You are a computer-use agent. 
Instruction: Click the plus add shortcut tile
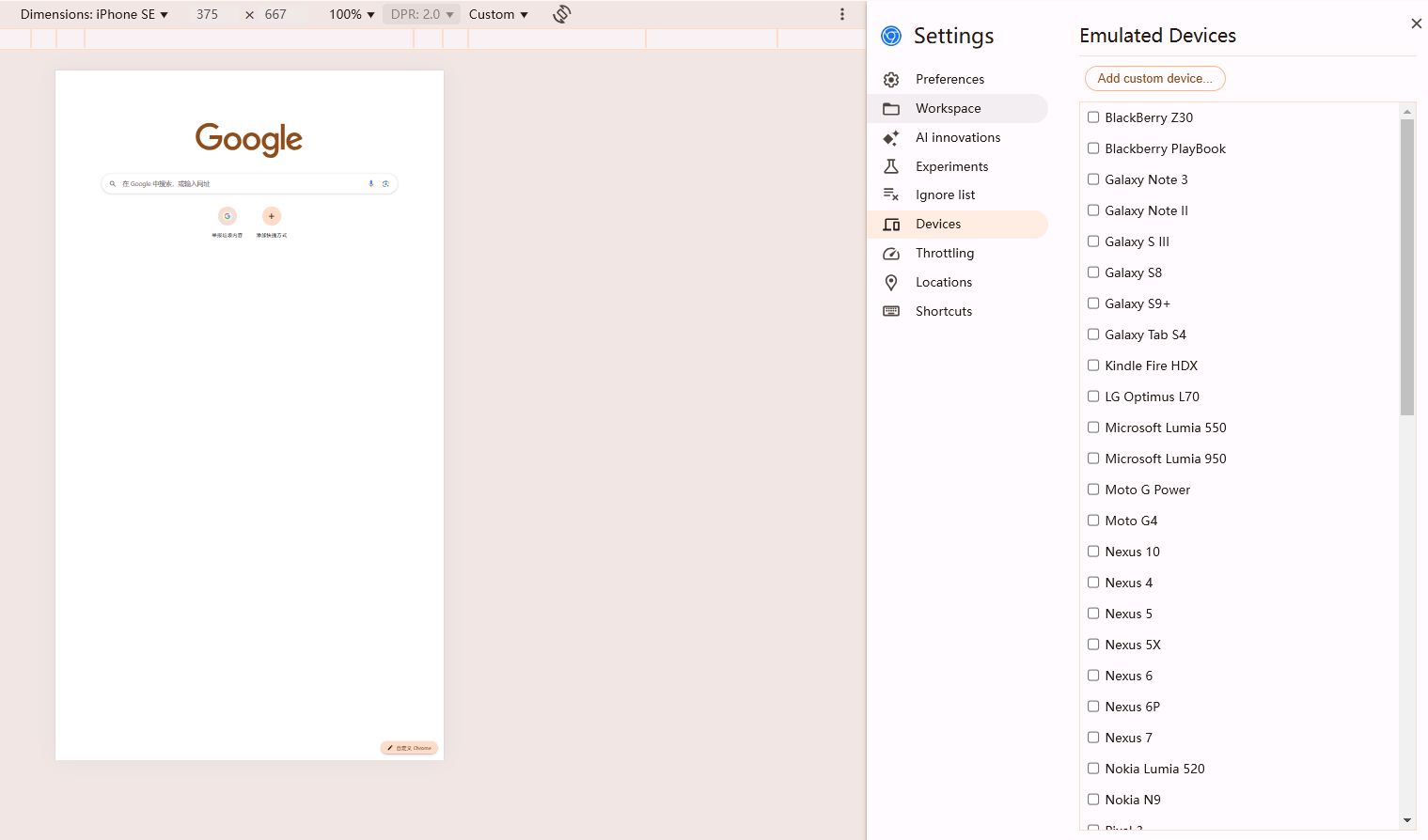click(x=272, y=216)
